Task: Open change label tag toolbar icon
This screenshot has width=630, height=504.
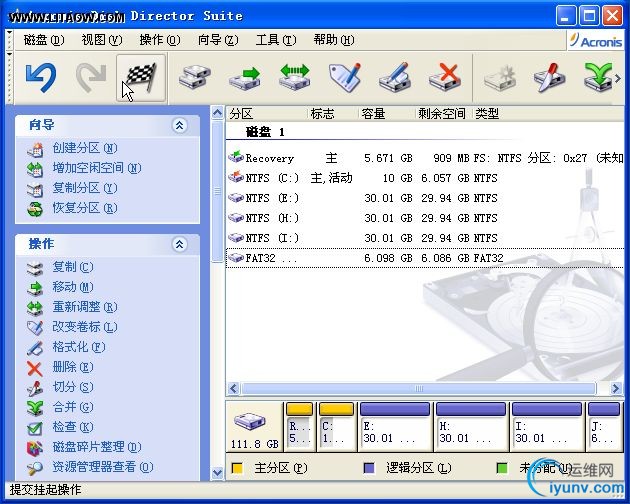Action: [x=345, y=77]
